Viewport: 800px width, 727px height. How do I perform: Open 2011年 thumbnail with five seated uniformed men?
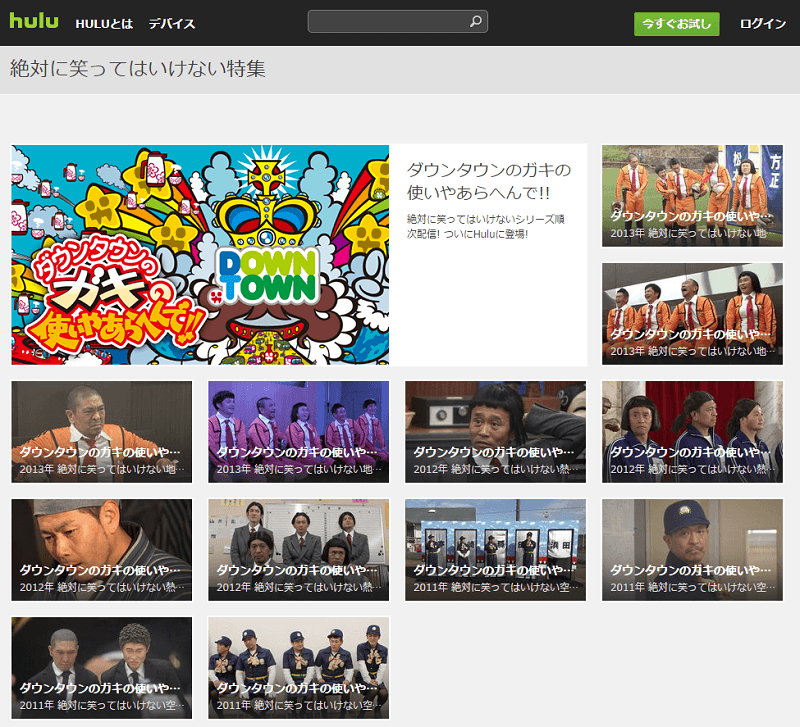298,668
